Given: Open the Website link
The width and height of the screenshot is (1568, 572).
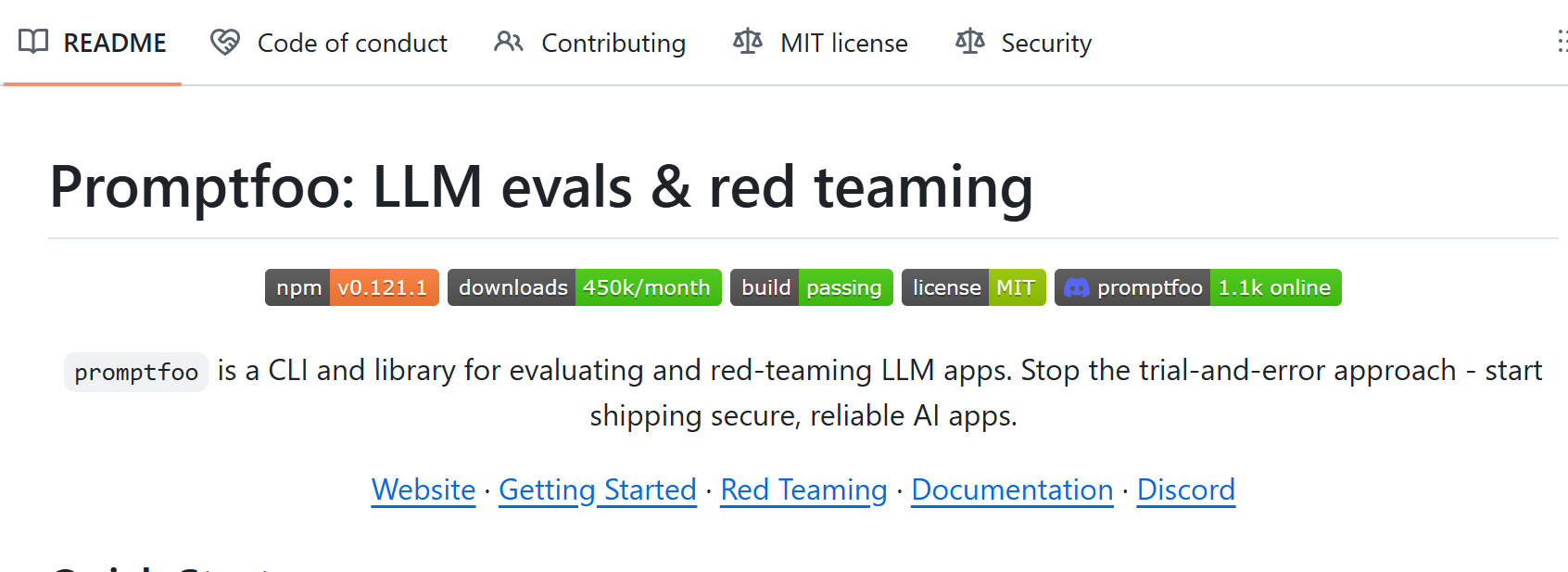Looking at the screenshot, I should 424,489.
